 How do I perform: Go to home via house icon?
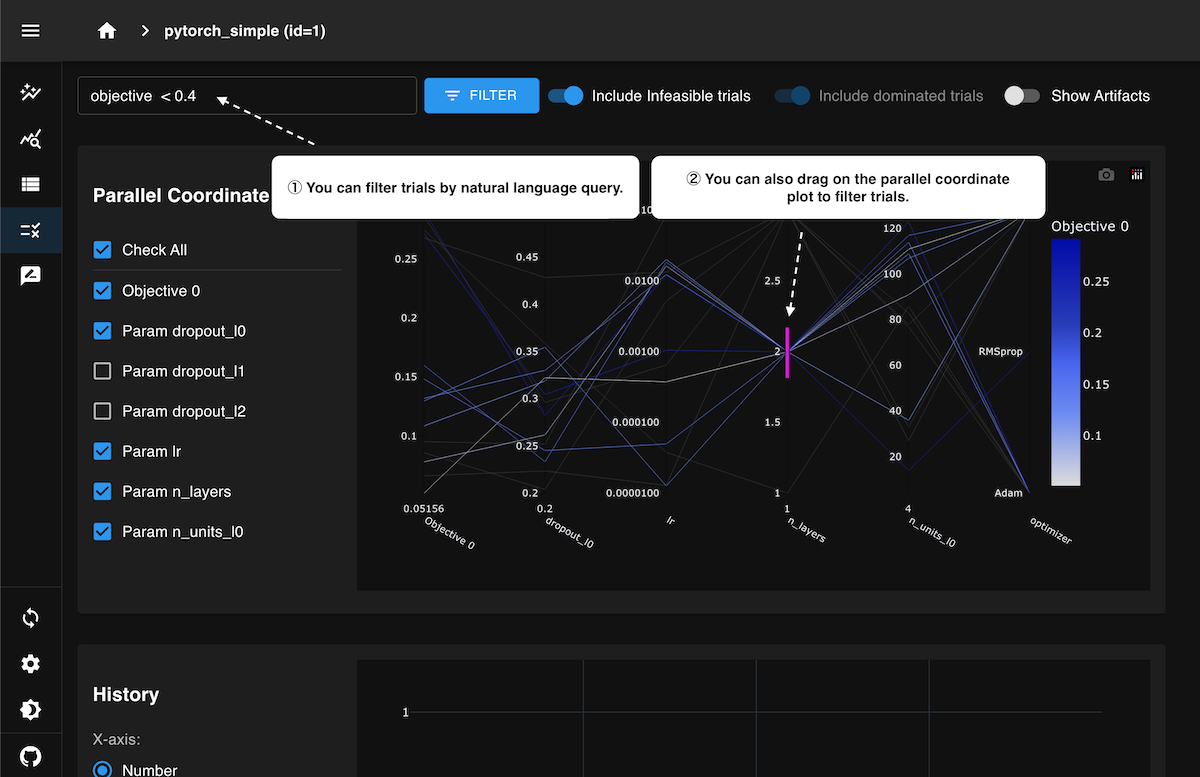coord(107,31)
